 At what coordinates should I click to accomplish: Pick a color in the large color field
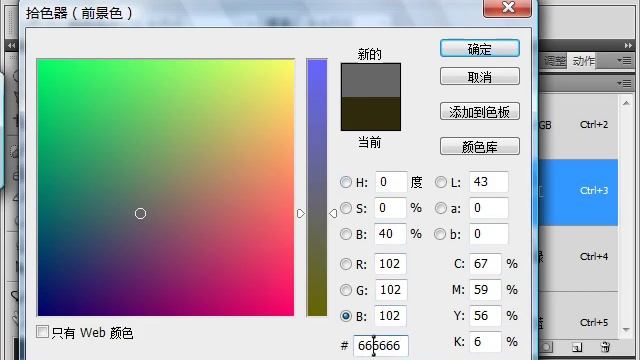click(165, 188)
